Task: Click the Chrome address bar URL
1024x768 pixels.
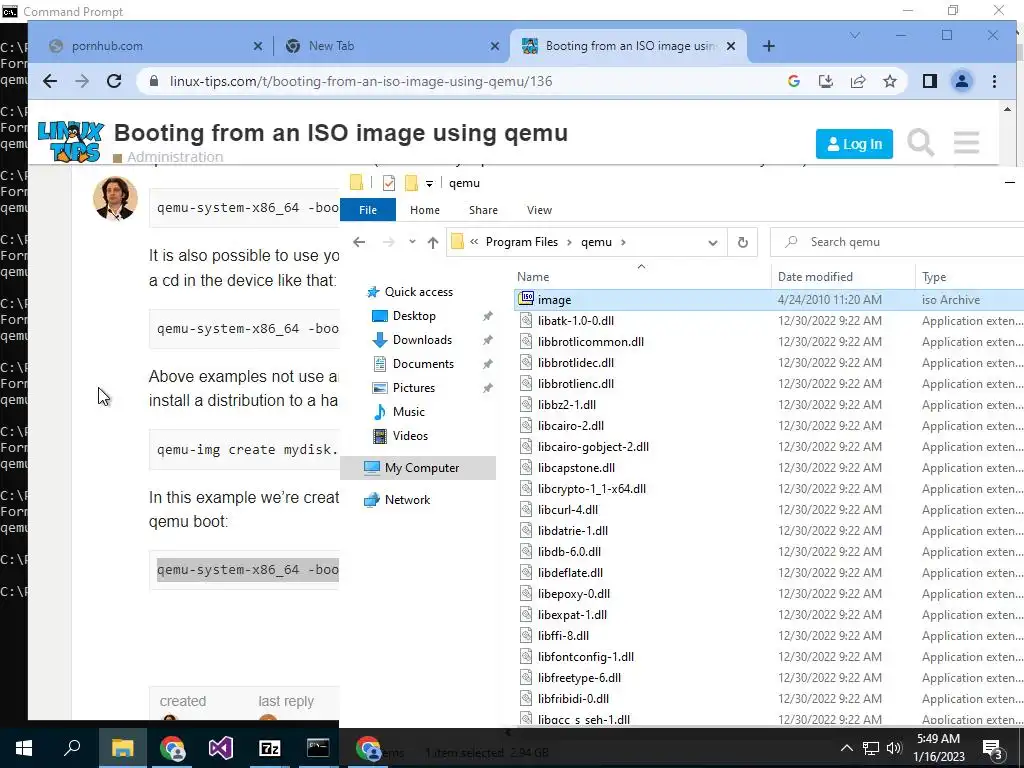Action: click(360, 82)
